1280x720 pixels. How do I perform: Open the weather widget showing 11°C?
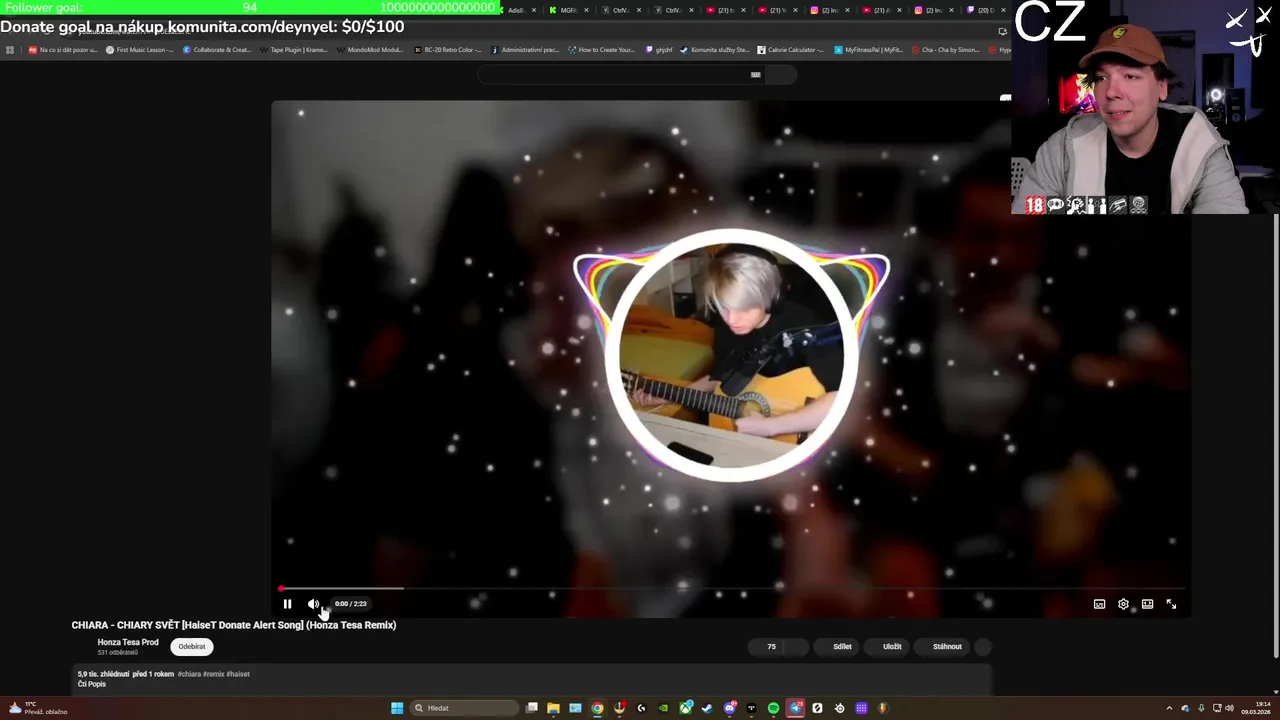[x=38, y=708]
